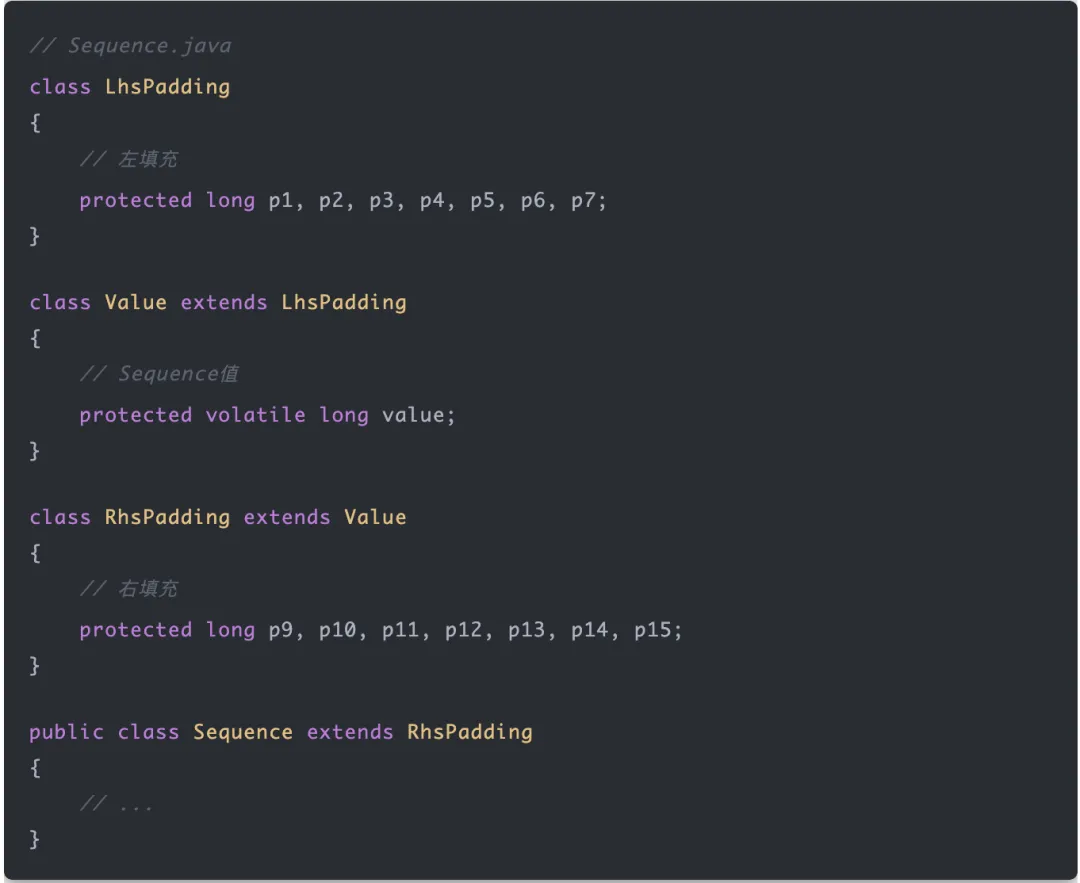Click the 左填充 comment
The height and width of the screenshot is (883, 1080).
pos(129,159)
